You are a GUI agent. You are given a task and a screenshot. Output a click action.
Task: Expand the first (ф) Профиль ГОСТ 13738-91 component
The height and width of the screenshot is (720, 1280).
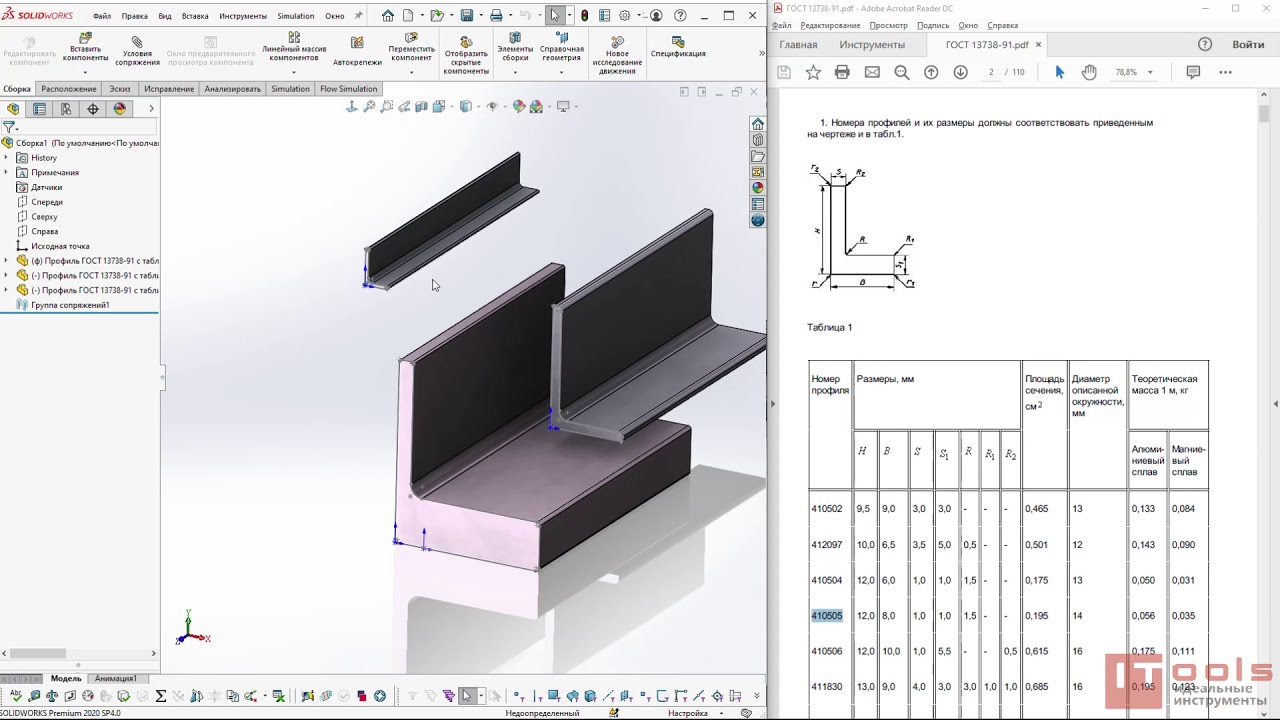7,261
